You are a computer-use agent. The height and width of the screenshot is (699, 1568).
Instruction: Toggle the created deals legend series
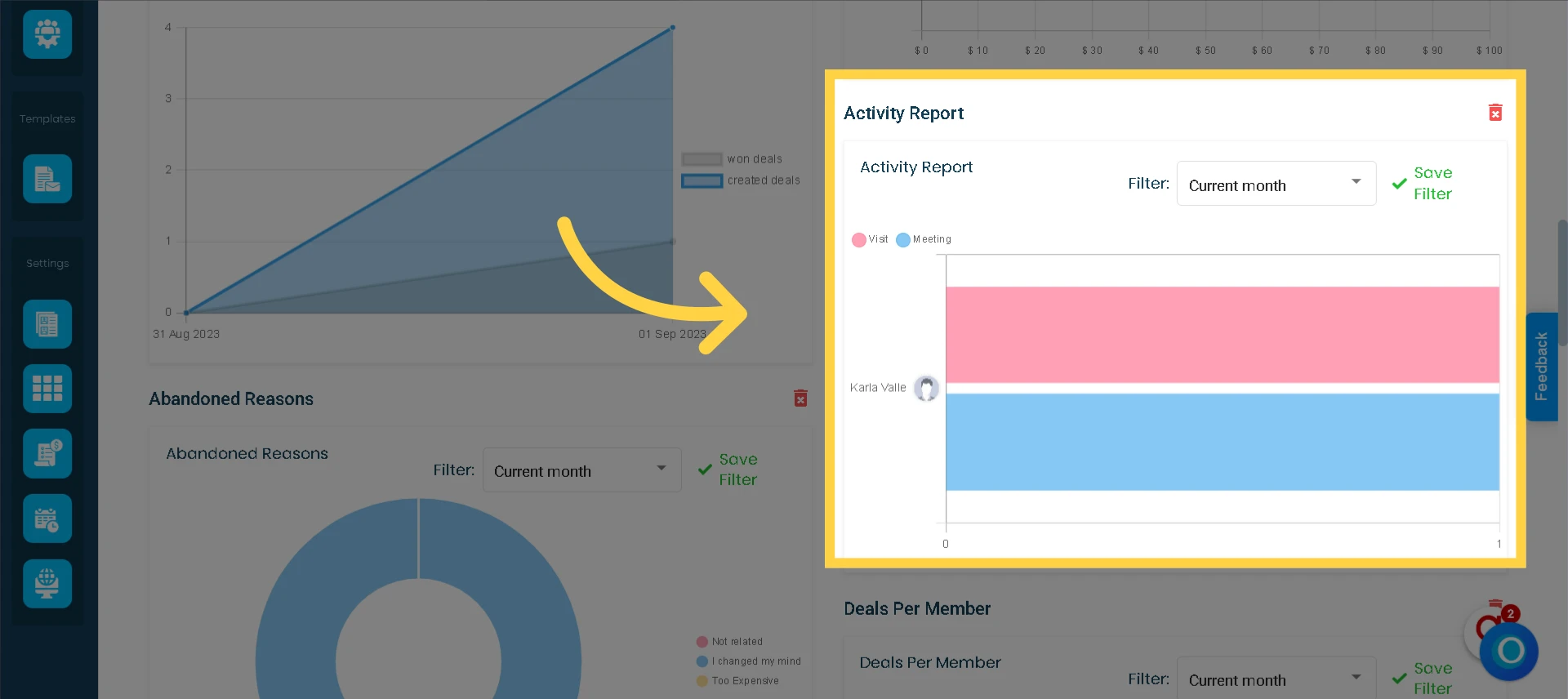coord(742,180)
